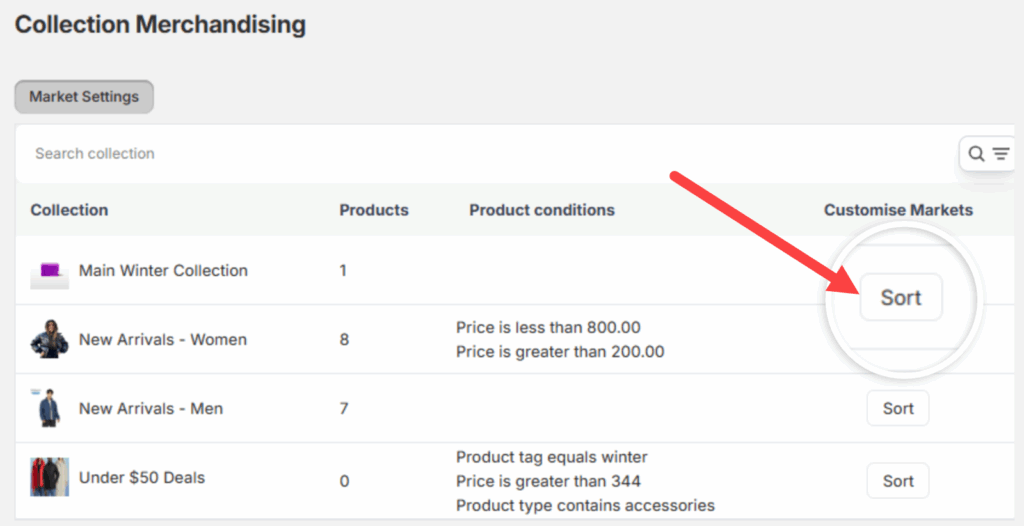Screen dimensions: 1024x526
Task: Open the filter lines icon
Action: (1000, 154)
